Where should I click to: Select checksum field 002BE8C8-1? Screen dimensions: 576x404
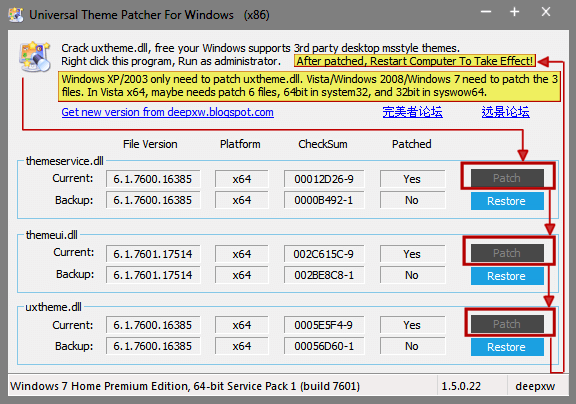point(324,275)
